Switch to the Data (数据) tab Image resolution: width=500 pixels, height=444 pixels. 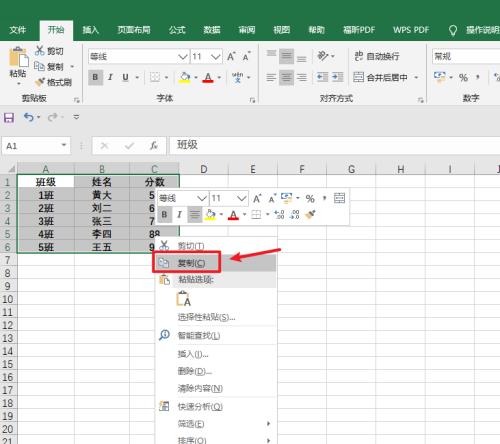[212, 30]
